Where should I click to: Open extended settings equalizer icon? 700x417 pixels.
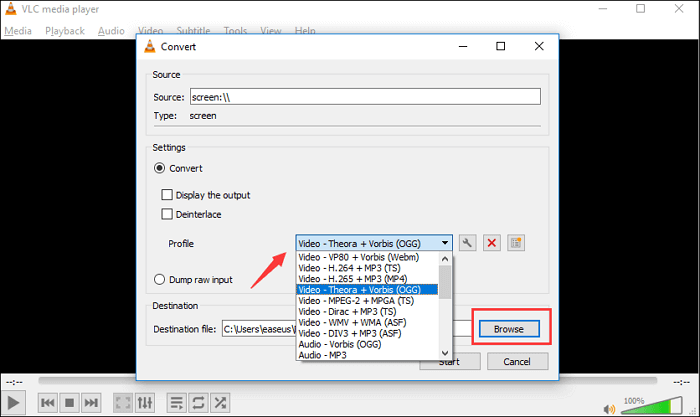pos(146,402)
